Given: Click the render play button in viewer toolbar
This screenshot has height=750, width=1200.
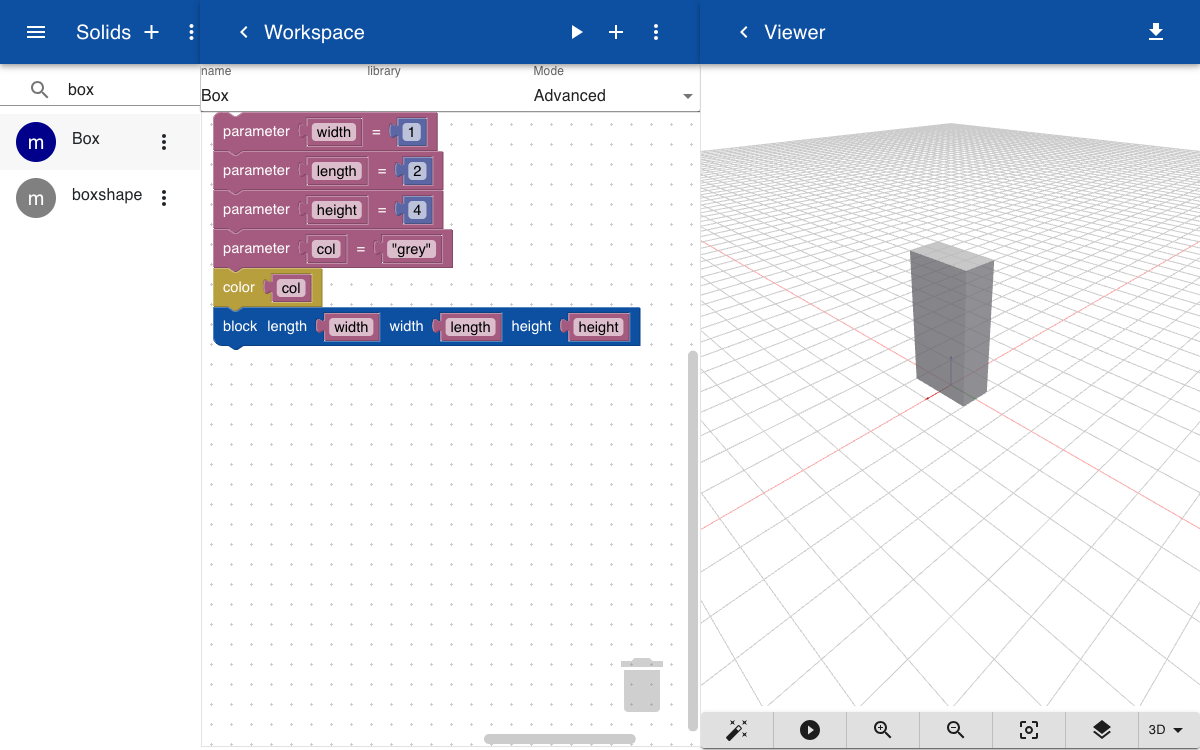Looking at the screenshot, I should pos(810,730).
